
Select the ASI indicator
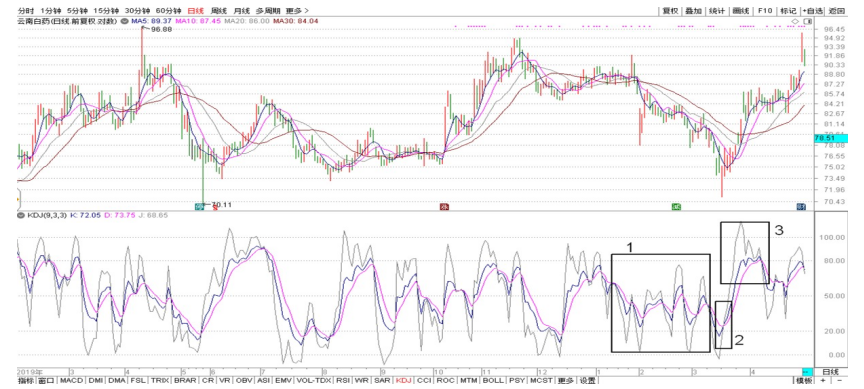coord(263,380)
